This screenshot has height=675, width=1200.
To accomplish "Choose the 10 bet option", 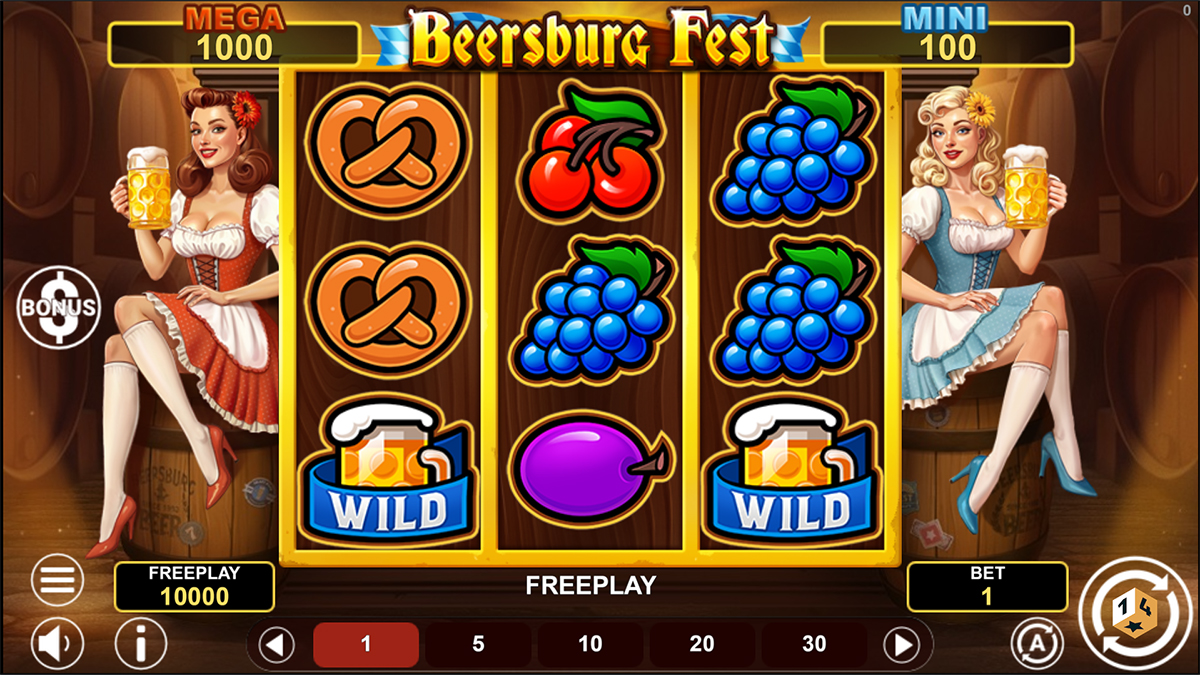I will (590, 645).
